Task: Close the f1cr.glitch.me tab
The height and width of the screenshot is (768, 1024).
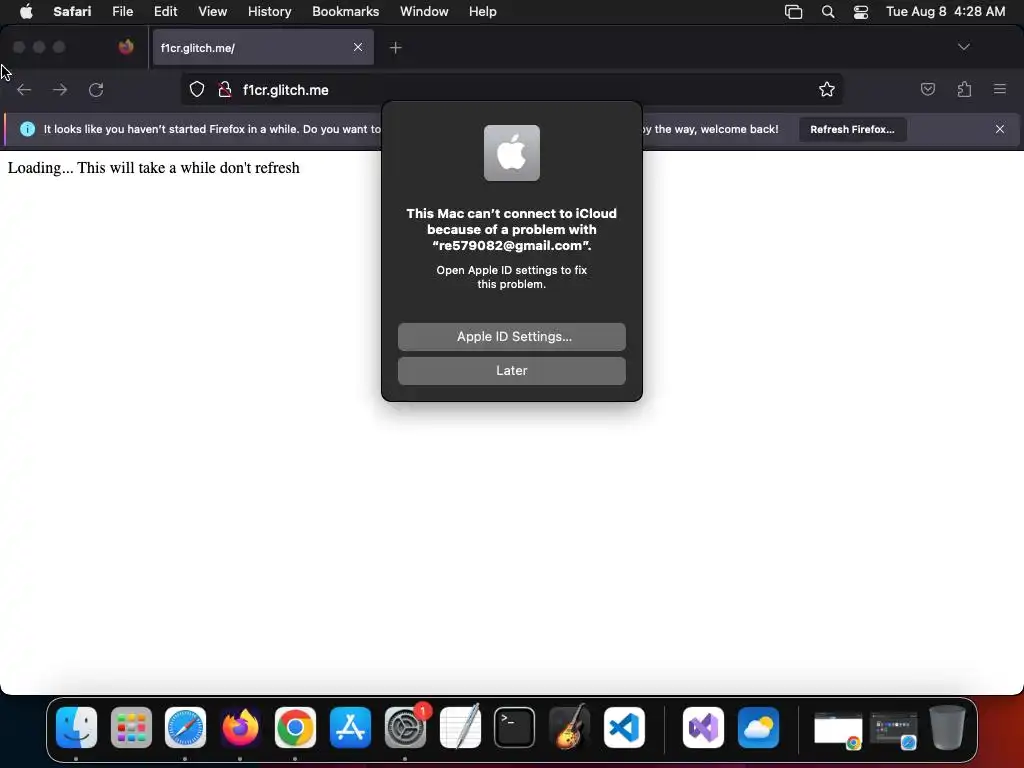Action: 357,47
